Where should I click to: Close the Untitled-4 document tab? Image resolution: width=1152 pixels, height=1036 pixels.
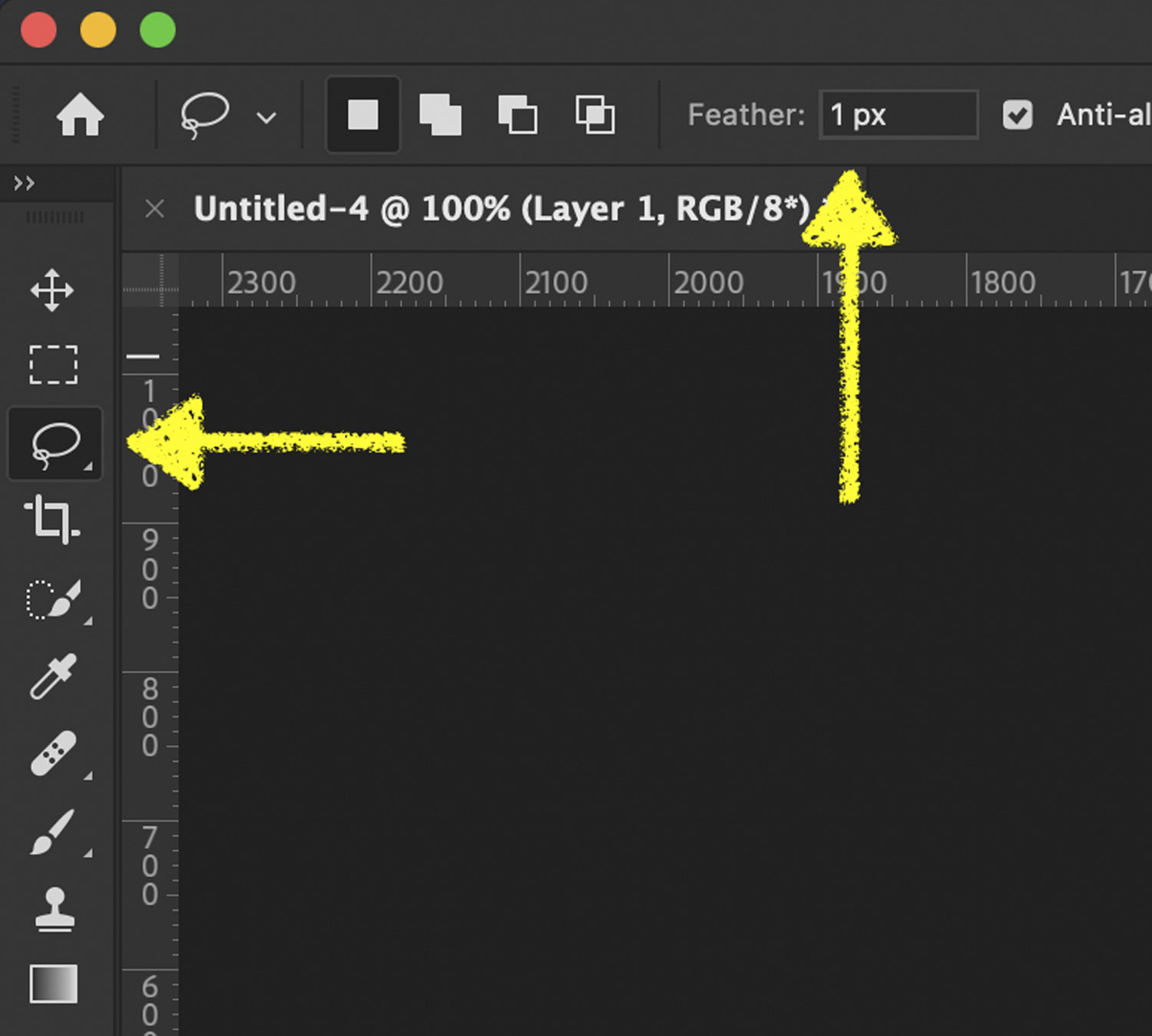(x=155, y=208)
